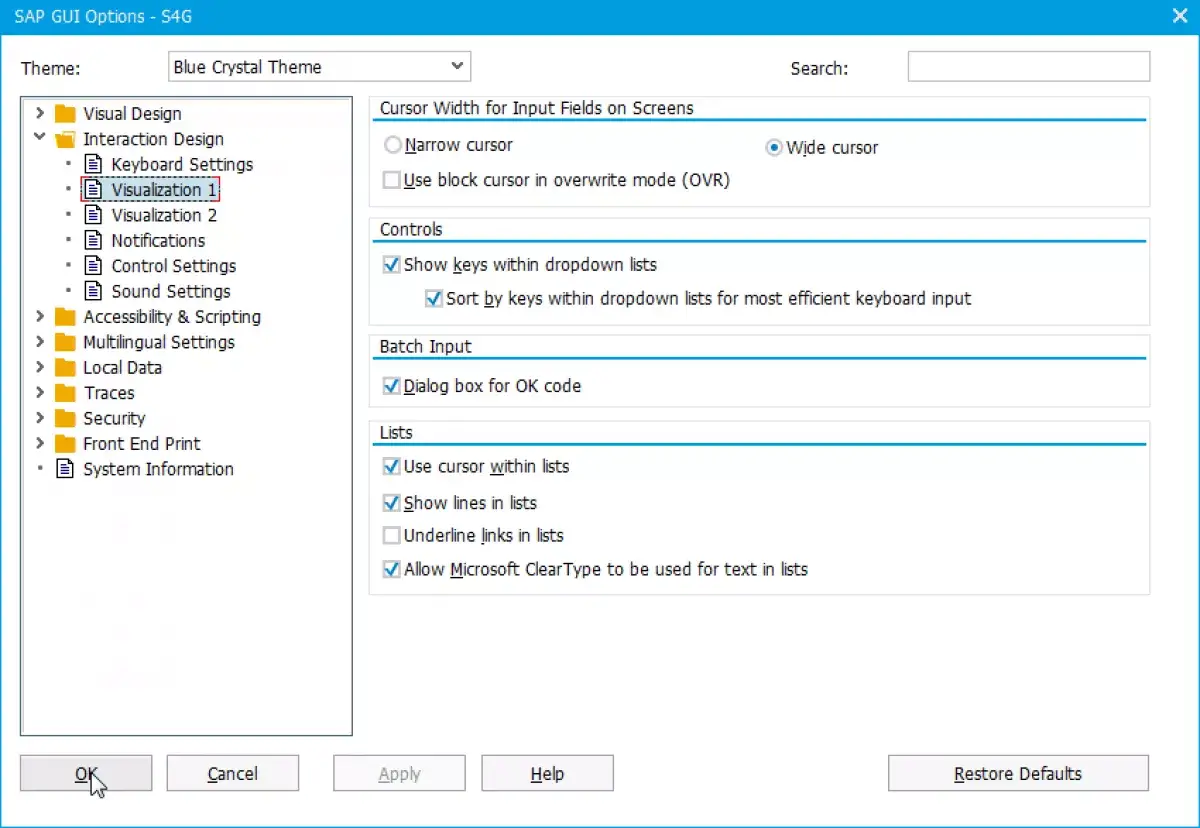1200x828 pixels.
Task: Expand the Accessibility & Scripting node
Action: coord(40,316)
